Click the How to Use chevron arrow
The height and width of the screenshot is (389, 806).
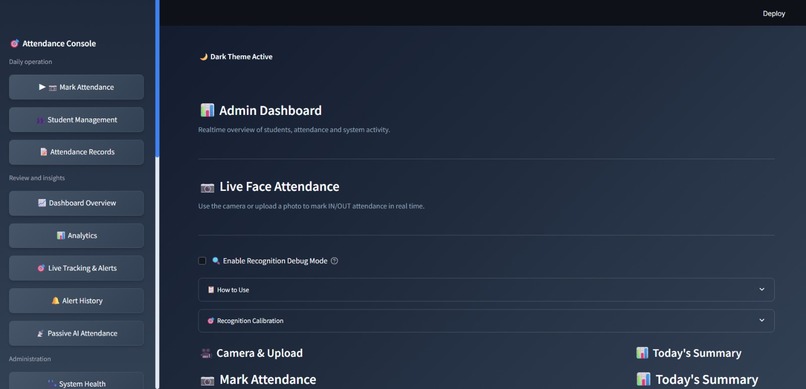(x=762, y=289)
